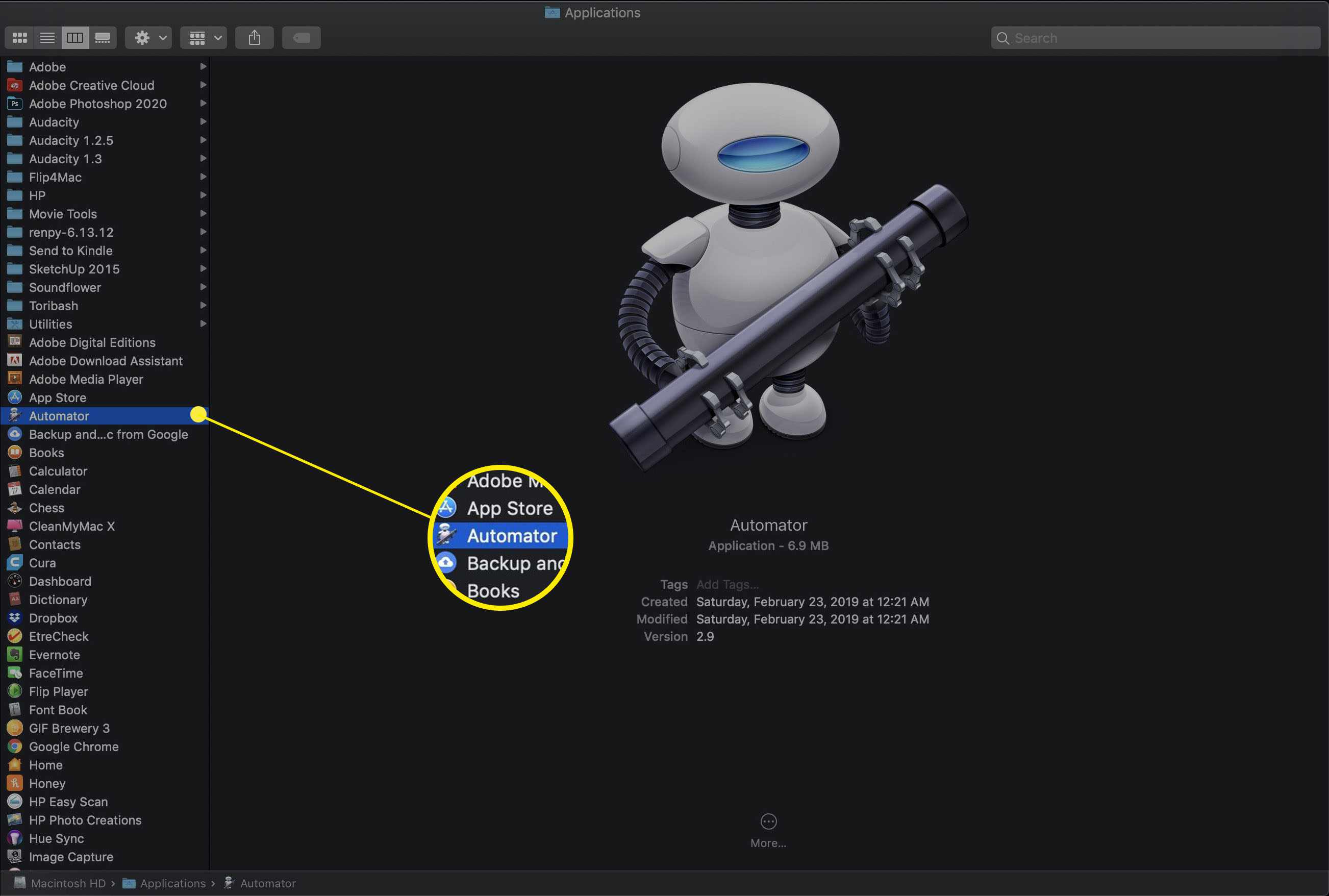This screenshot has width=1329, height=896.
Task: Select the Dropbox app icon
Action: click(x=15, y=618)
